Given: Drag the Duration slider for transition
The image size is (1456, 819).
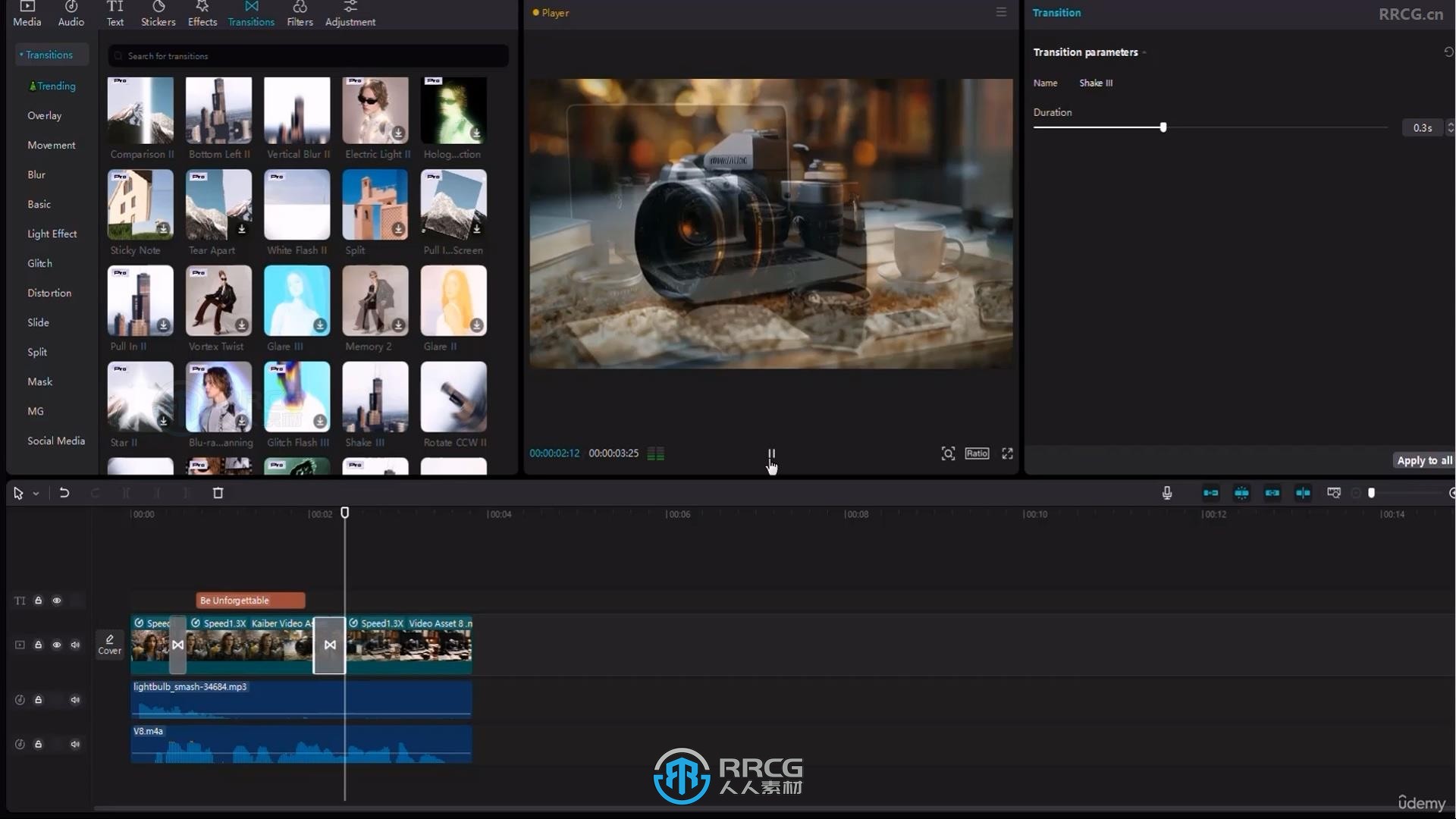Looking at the screenshot, I should pos(1162,128).
